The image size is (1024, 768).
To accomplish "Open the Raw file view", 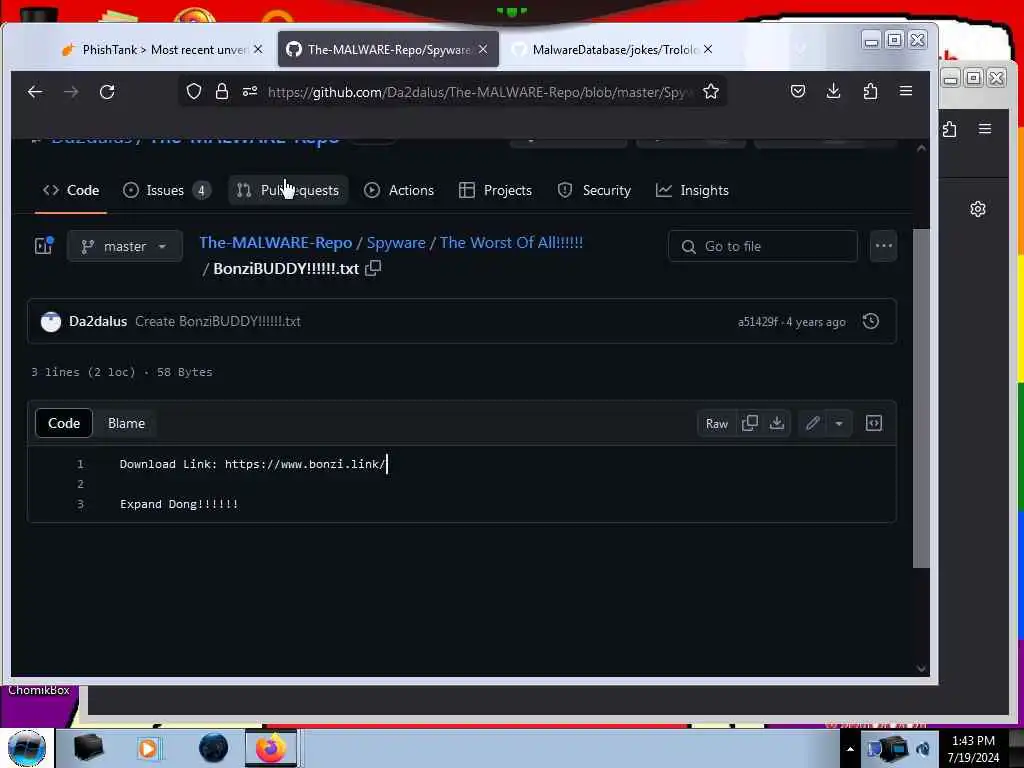I will tap(716, 424).
